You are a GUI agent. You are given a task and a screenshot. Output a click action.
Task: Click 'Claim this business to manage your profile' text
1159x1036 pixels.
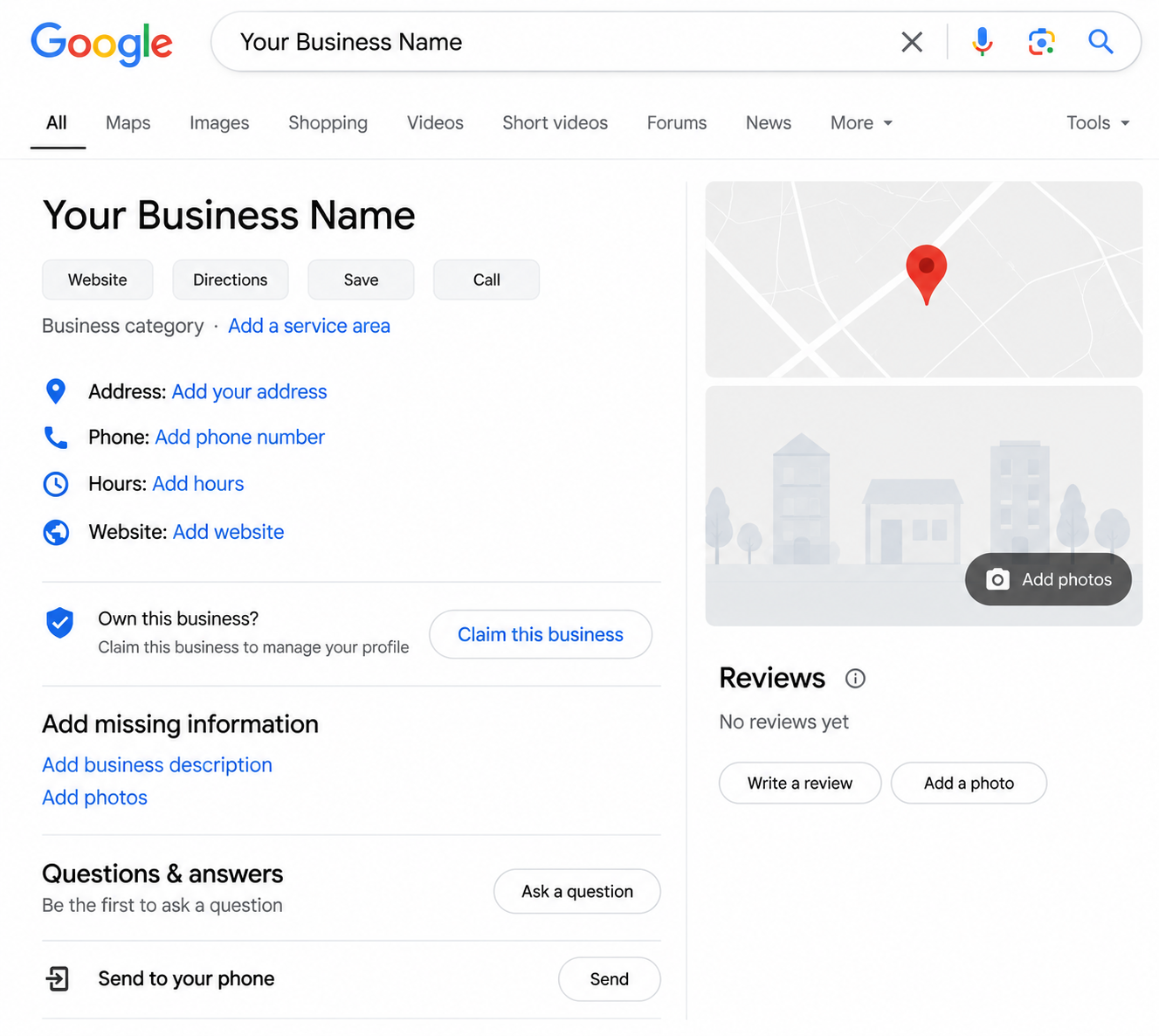[253, 647]
